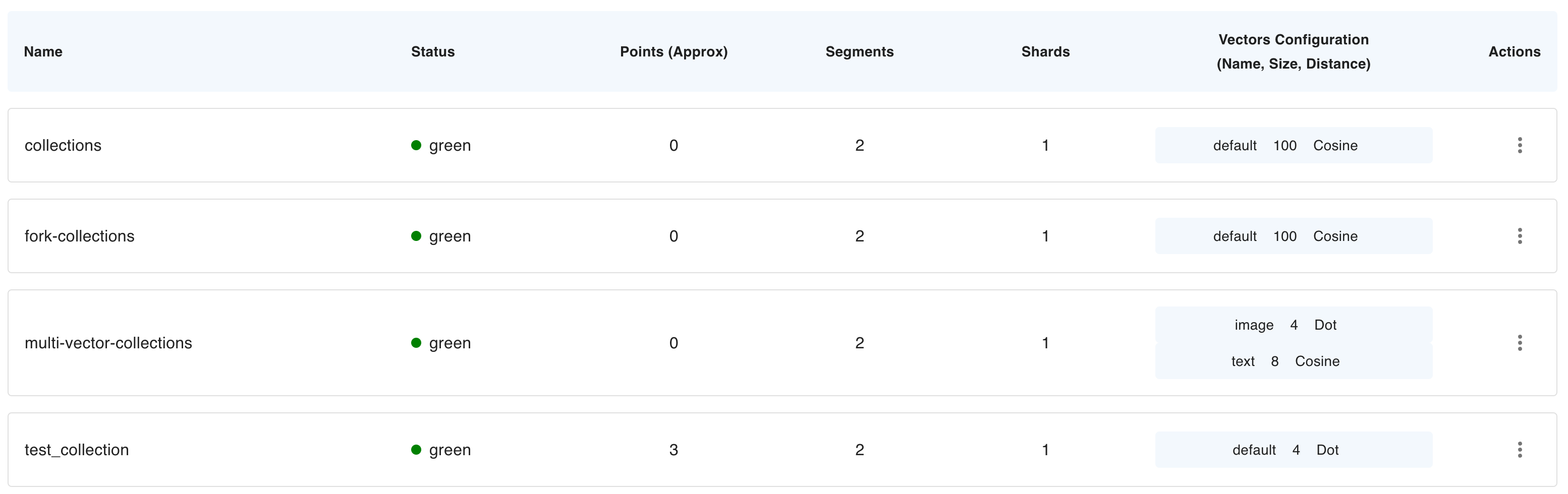Open the test_collection entry
The image size is (1568, 494).
[x=77, y=450]
